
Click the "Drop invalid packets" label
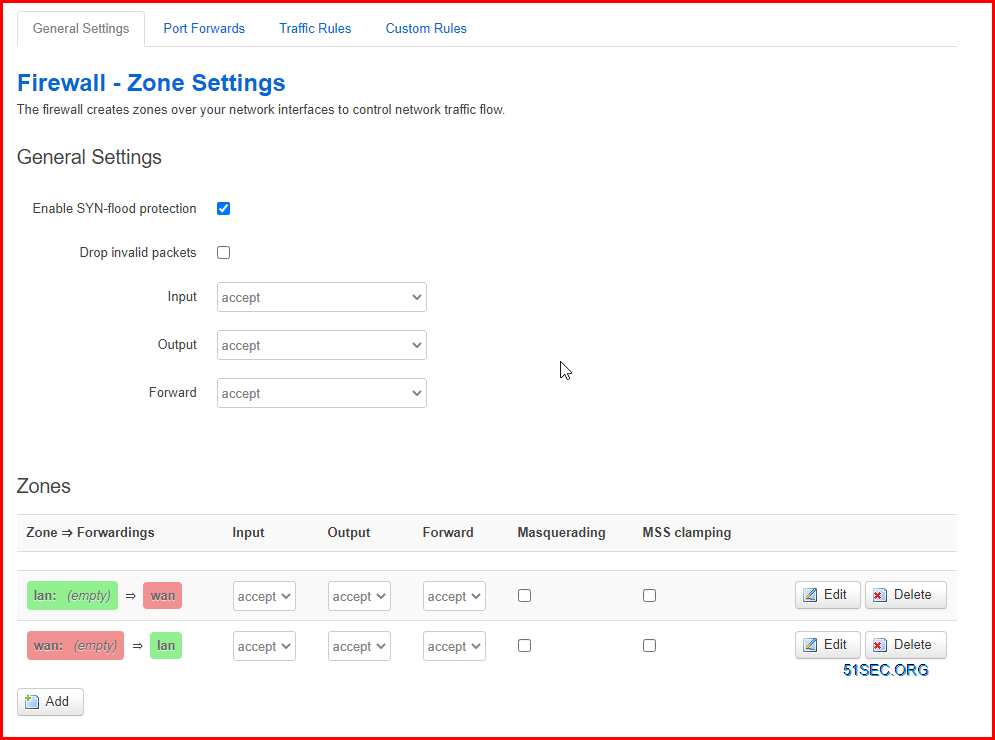click(x=138, y=253)
